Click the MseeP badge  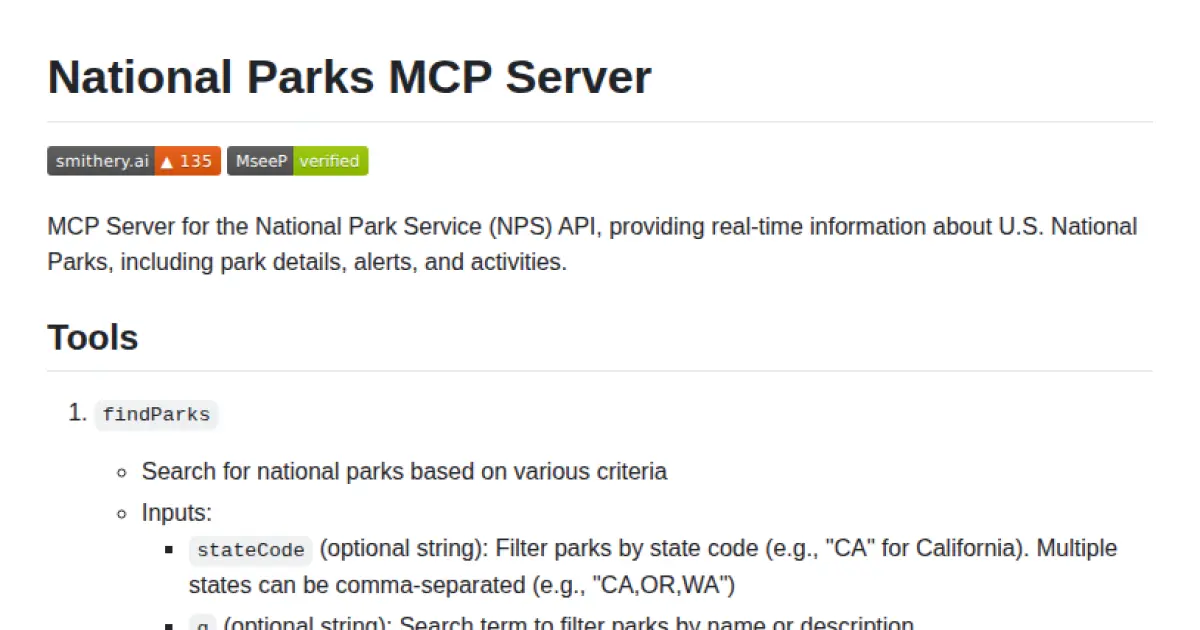click(297, 160)
